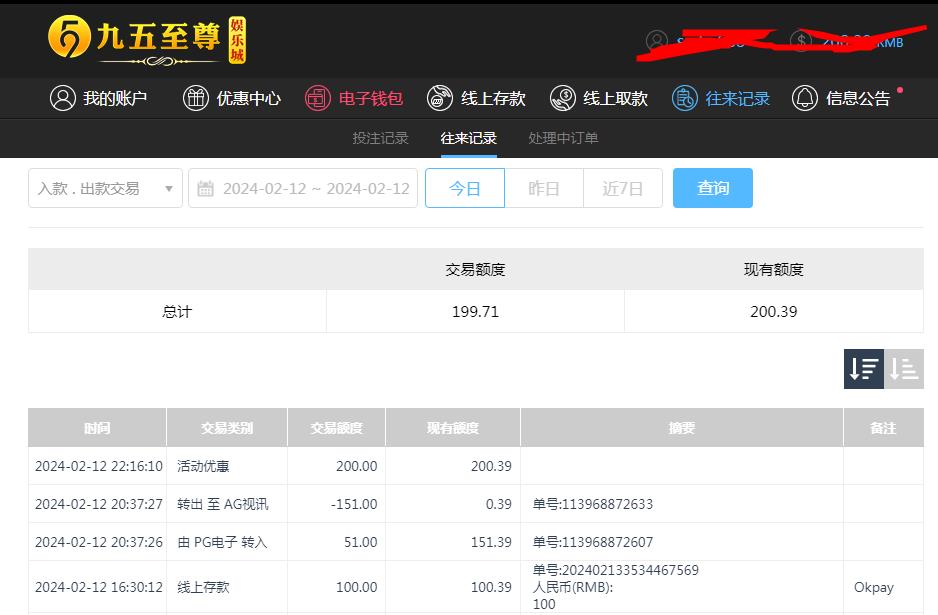Open 优惠中心 menu item
Image resolution: width=938 pixels, height=615 pixels.
[x=232, y=98]
